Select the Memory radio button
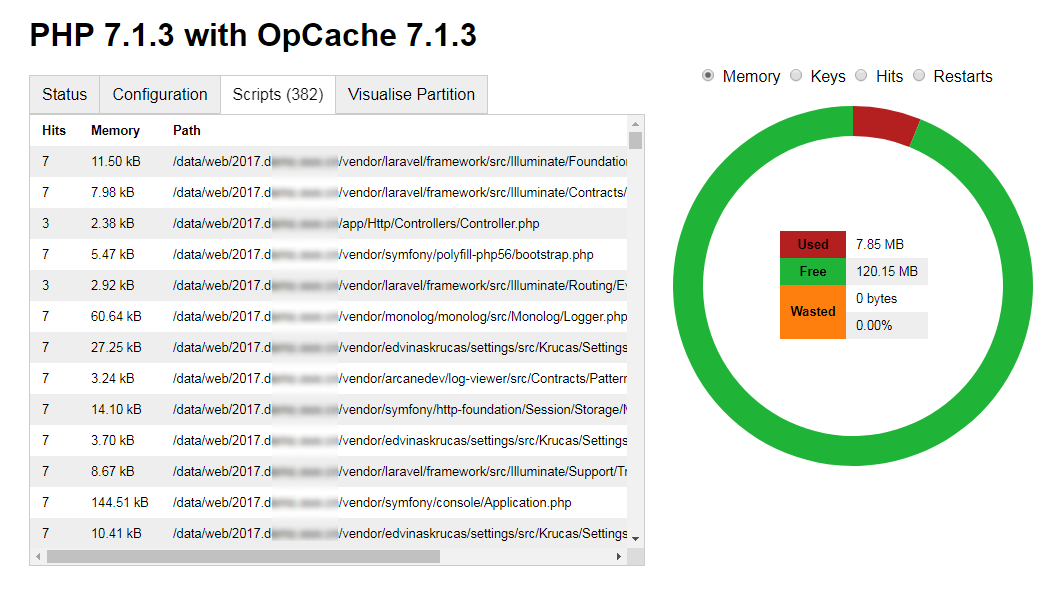This screenshot has height=606, width=1062. coord(708,76)
